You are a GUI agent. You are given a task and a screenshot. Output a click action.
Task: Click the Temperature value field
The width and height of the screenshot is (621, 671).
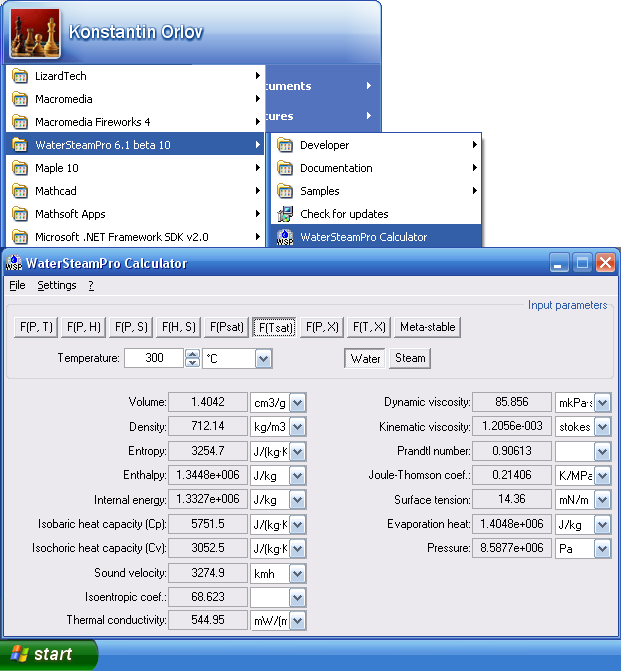point(154,358)
